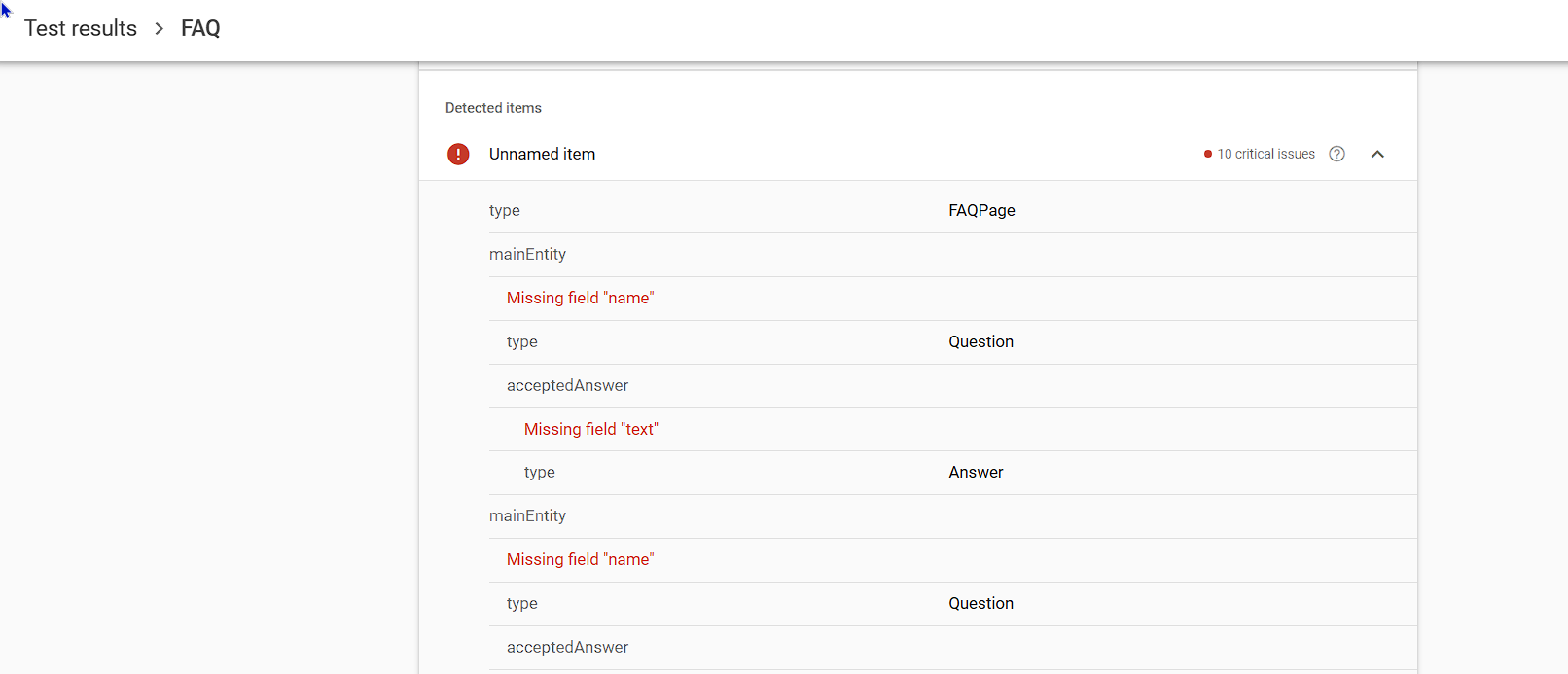1568x674 pixels.
Task: Open the second Missing field "name" error
Action: pyautogui.click(x=580, y=559)
